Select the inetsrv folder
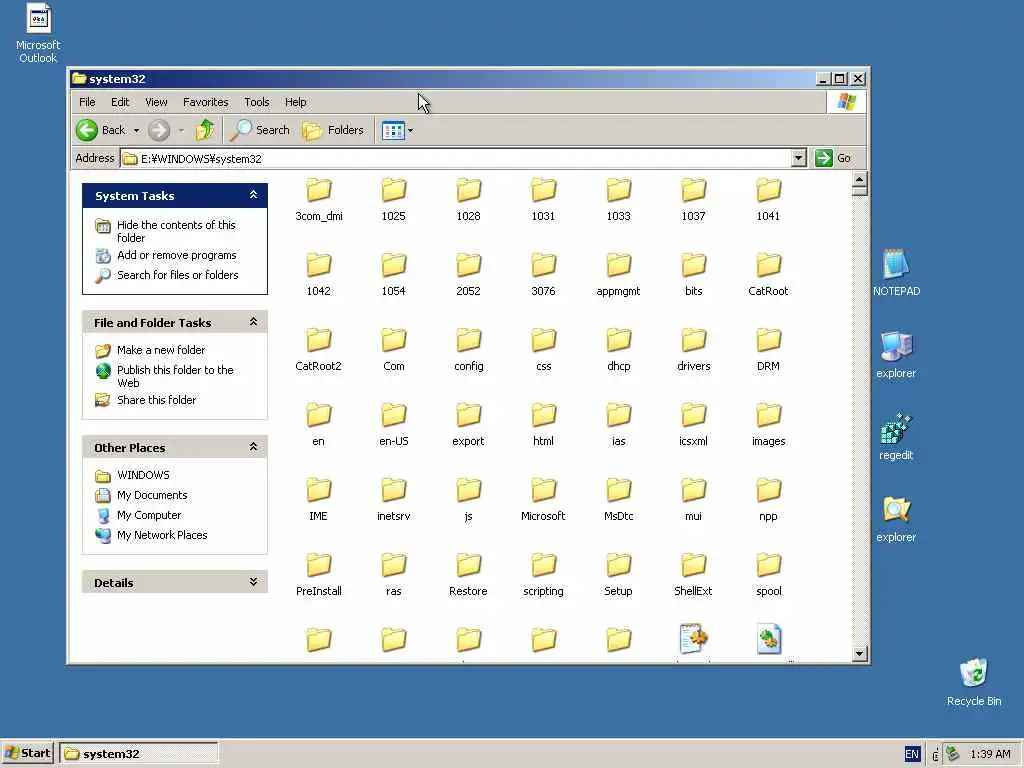The height and width of the screenshot is (768, 1024). click(394, 501)
